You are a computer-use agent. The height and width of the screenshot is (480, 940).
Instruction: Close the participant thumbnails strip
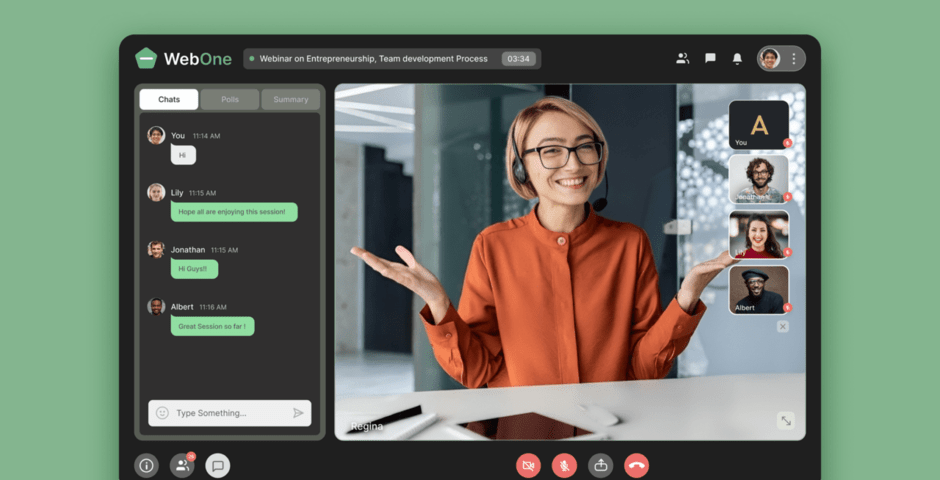pyautogui.click(x=782, y=327)
